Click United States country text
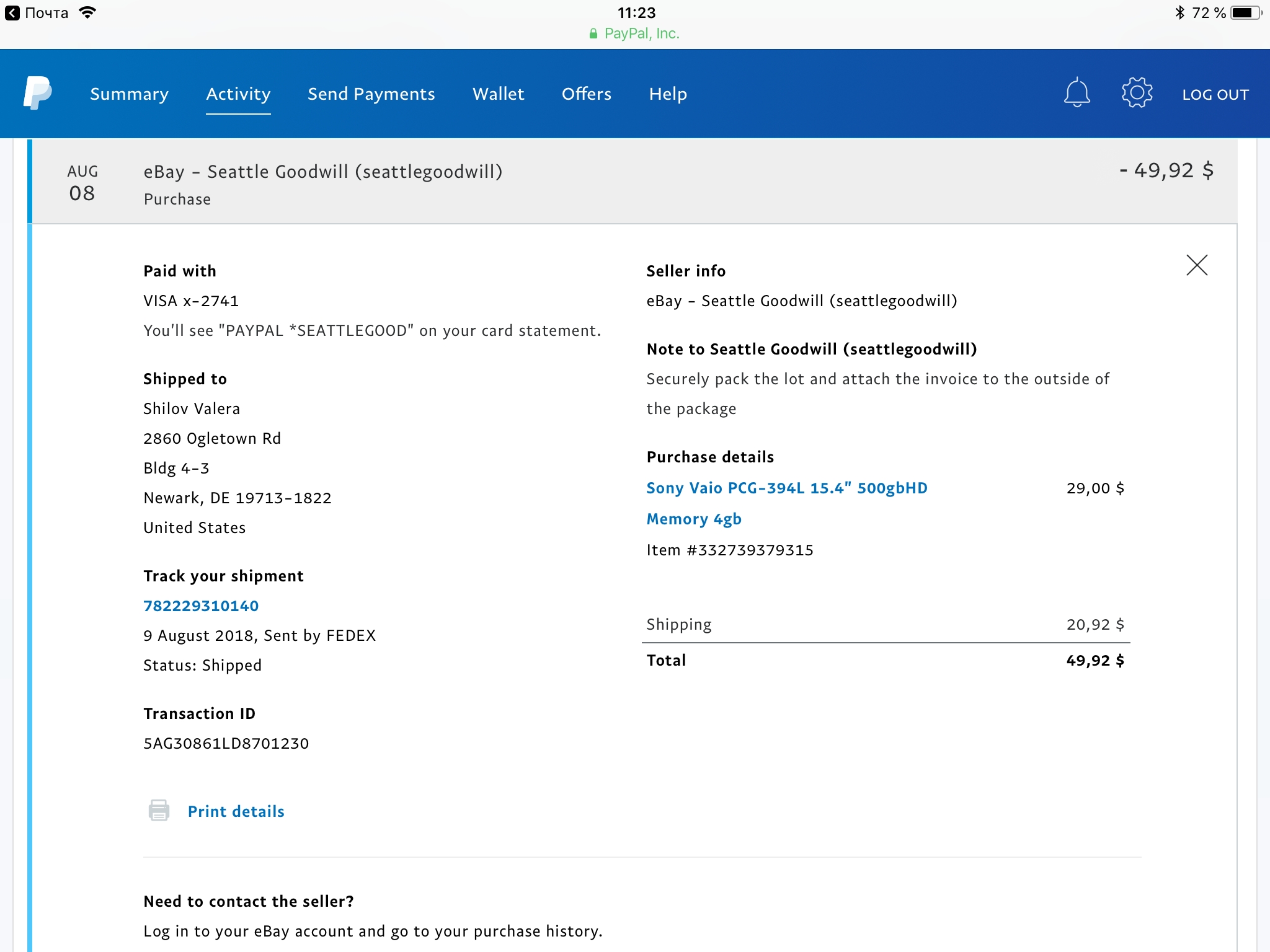Viewport: 1270px width, 952px height. coord(195,527)
